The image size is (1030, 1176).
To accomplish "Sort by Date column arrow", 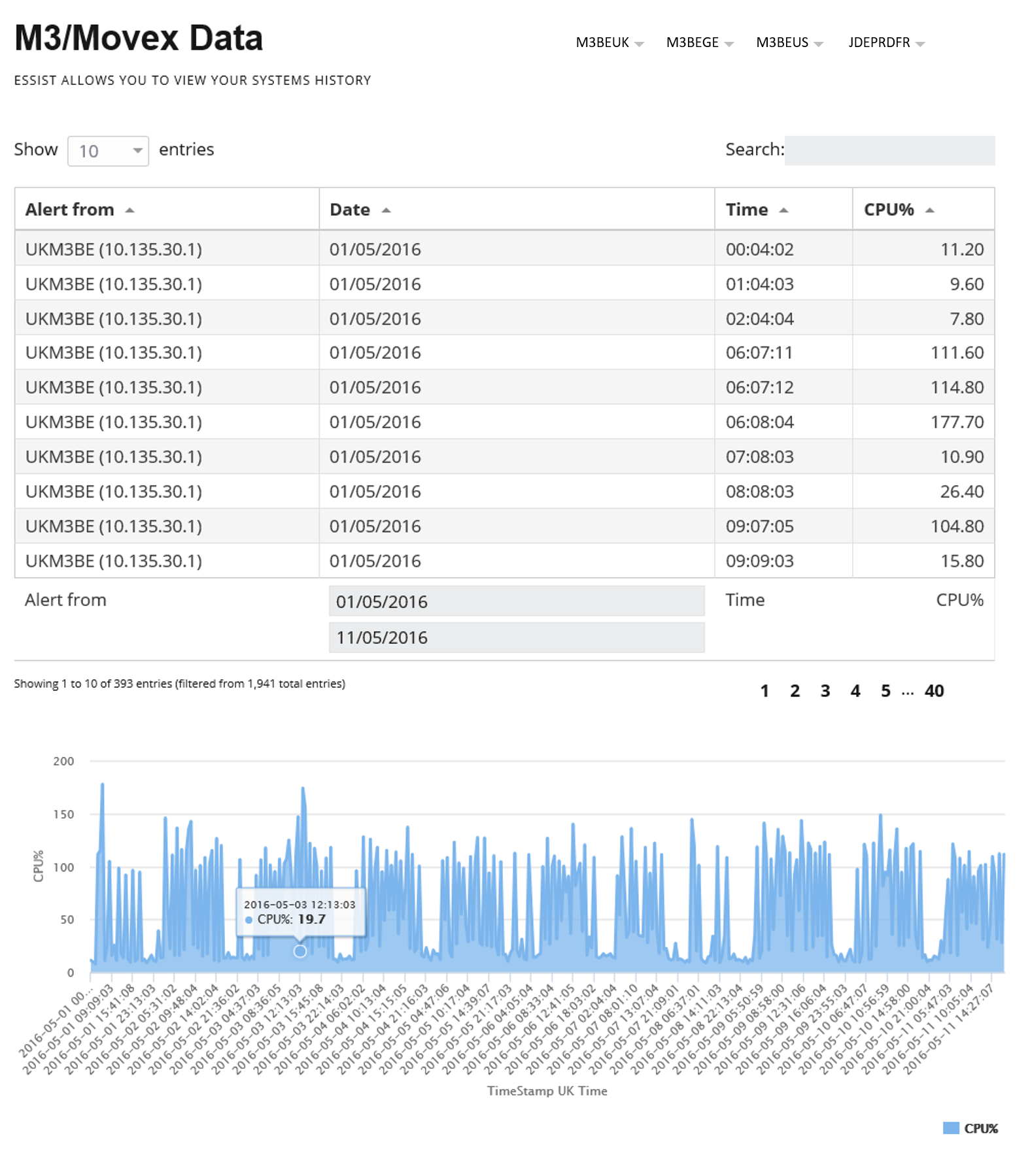I will [x=386, y=210].
